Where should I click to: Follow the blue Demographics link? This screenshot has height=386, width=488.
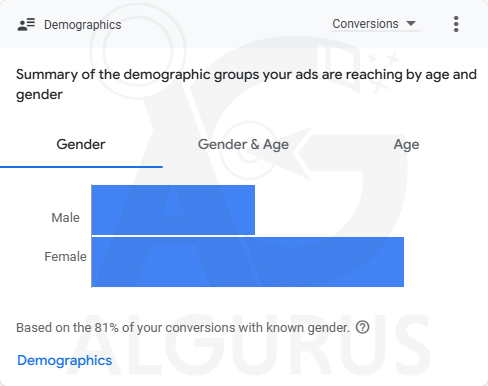(65, 360)
